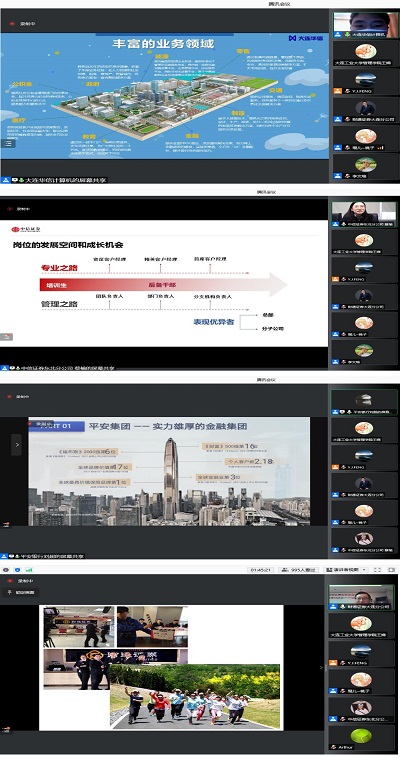Select 瑶儿~桃子 thumbnail in the 丰富的业务领域 meeting
Image resolution: width=400 pixels, height=760 pixels.
(x=365, y=138)
